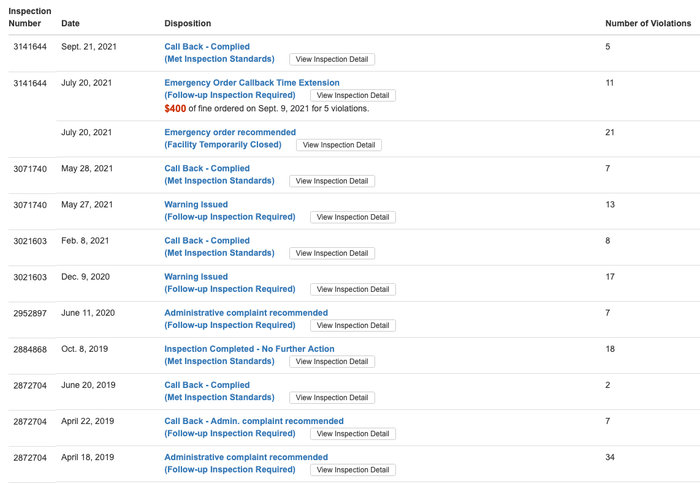View inspection detail for June 20, 2019
This screenshot has width=700, height=484.
tap(332, 397)
